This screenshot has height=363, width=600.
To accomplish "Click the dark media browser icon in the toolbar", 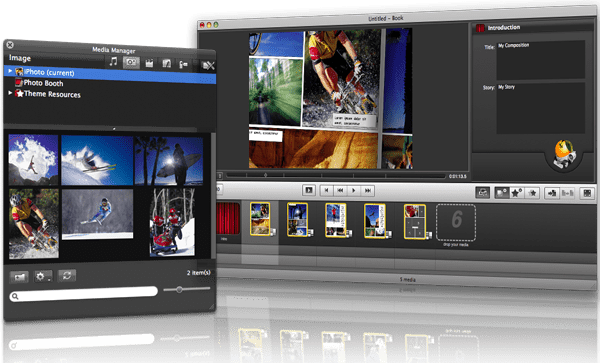I will 483,192.
